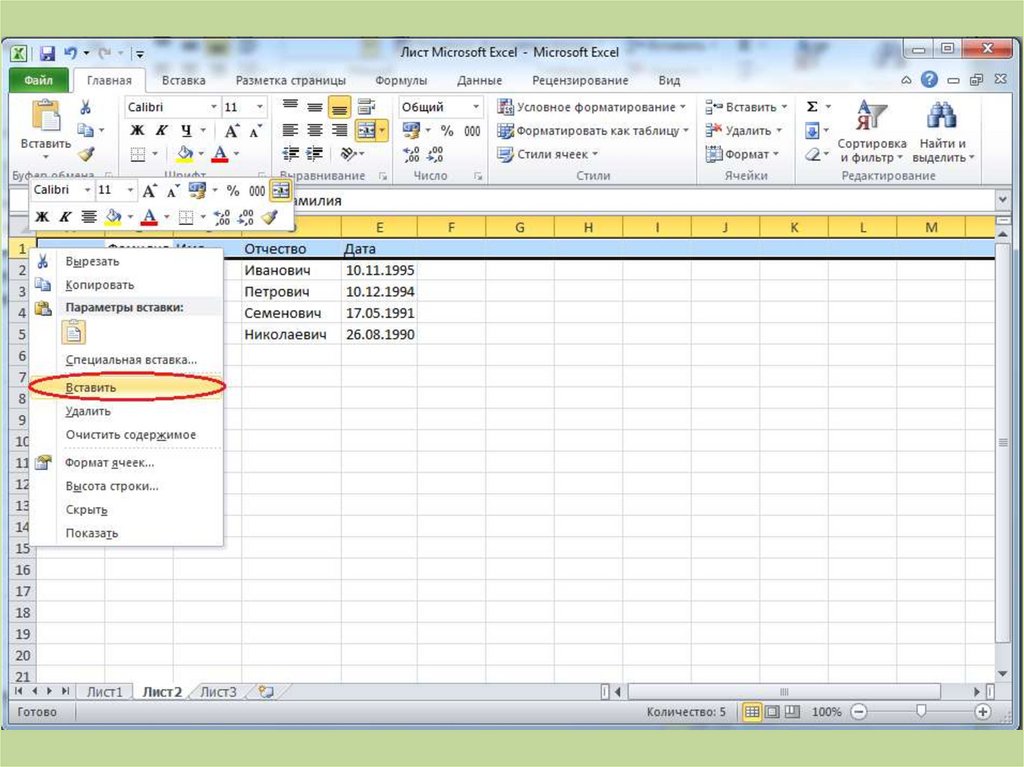
Task: Switch to the Формулы ribbon tab
Action: point(401,80)
